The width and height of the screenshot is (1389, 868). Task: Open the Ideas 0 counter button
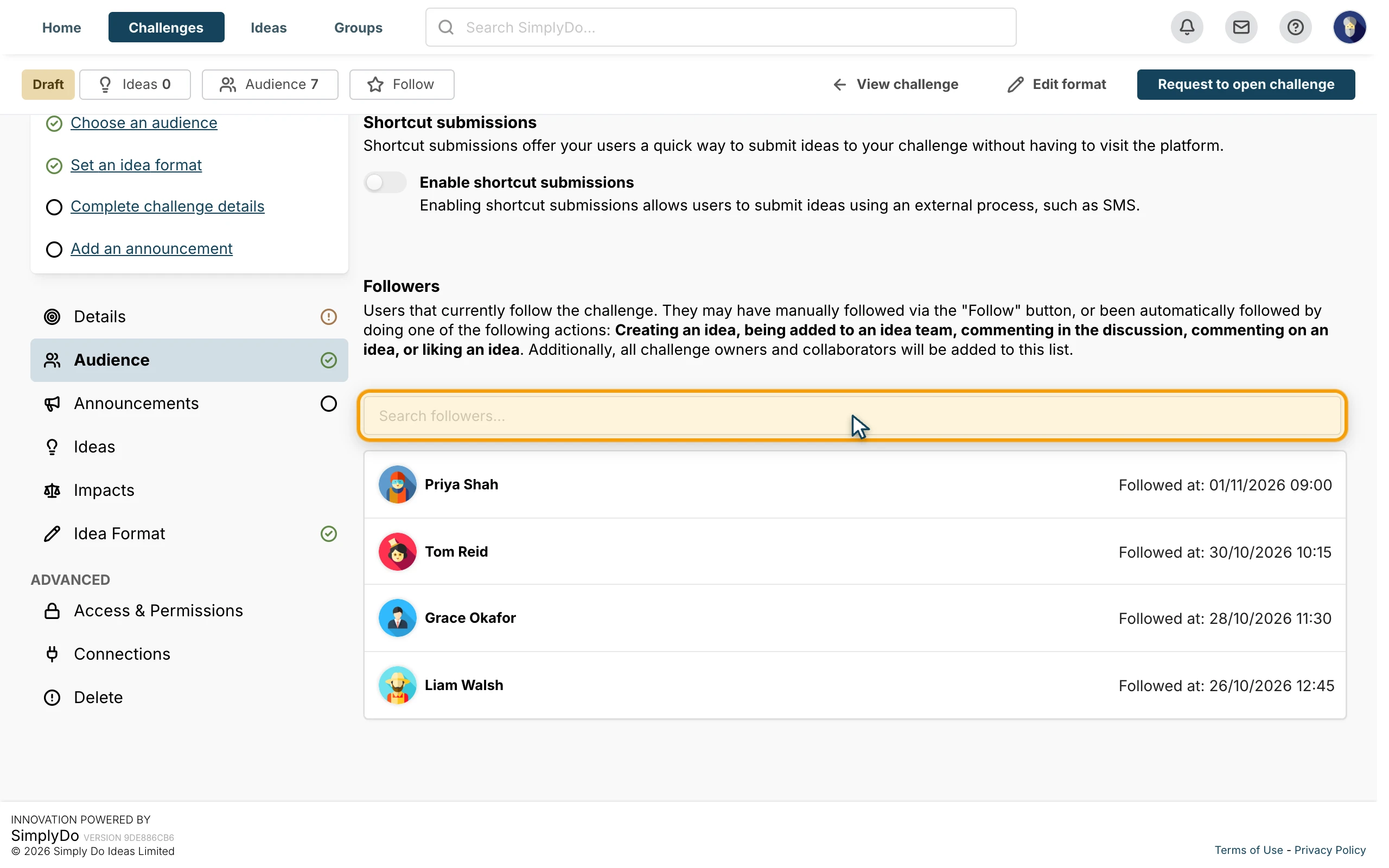coord(135,85)
